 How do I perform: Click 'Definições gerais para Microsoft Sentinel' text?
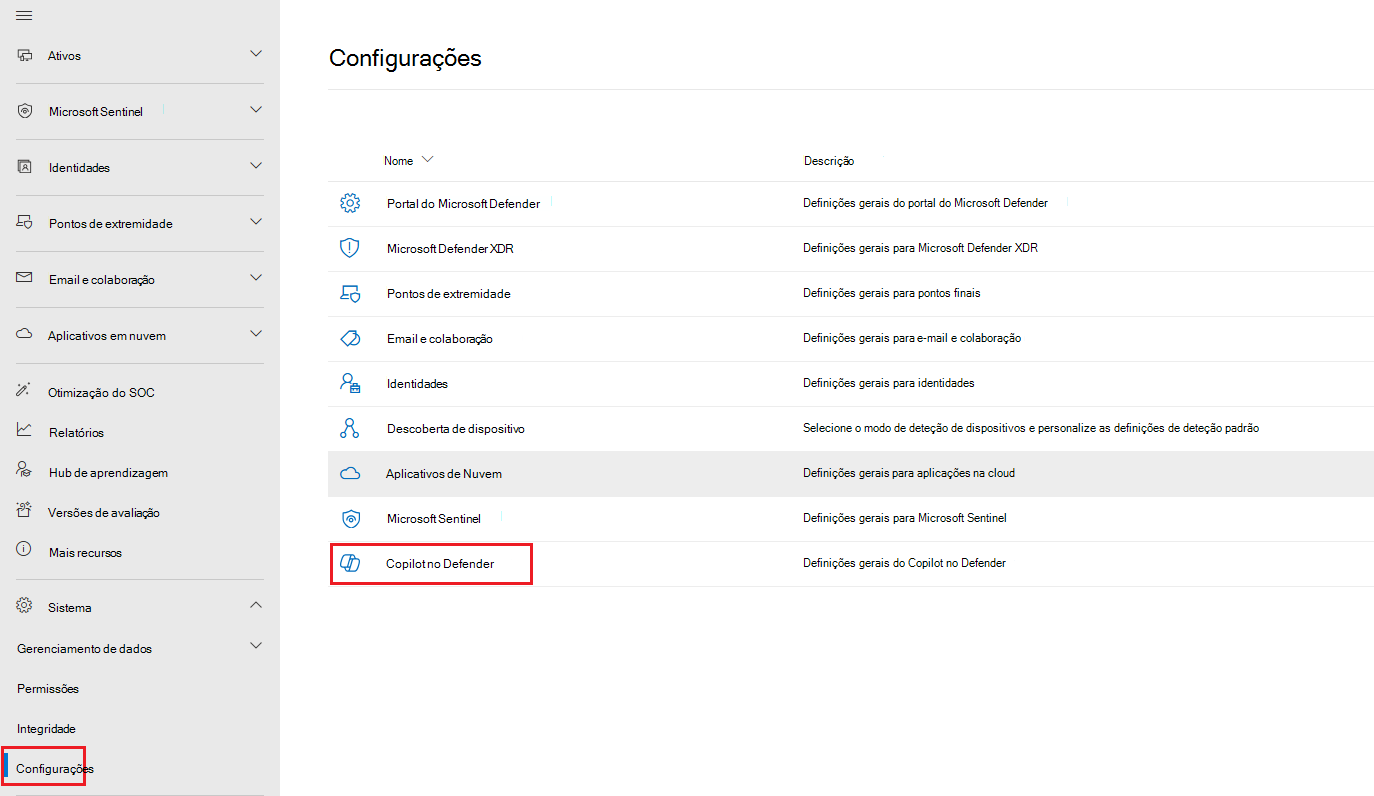905,518
